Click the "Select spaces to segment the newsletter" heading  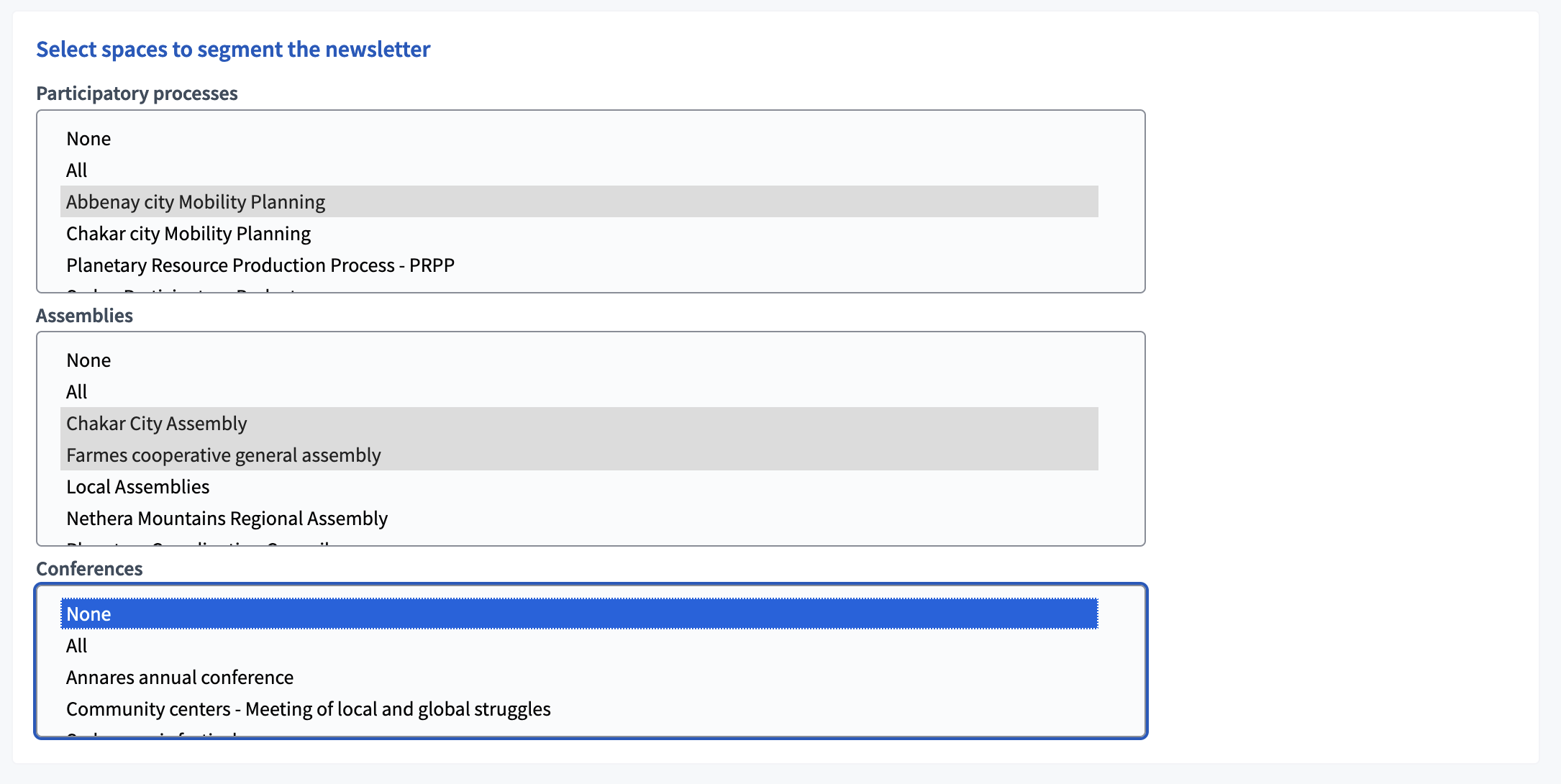pos(234,49)
